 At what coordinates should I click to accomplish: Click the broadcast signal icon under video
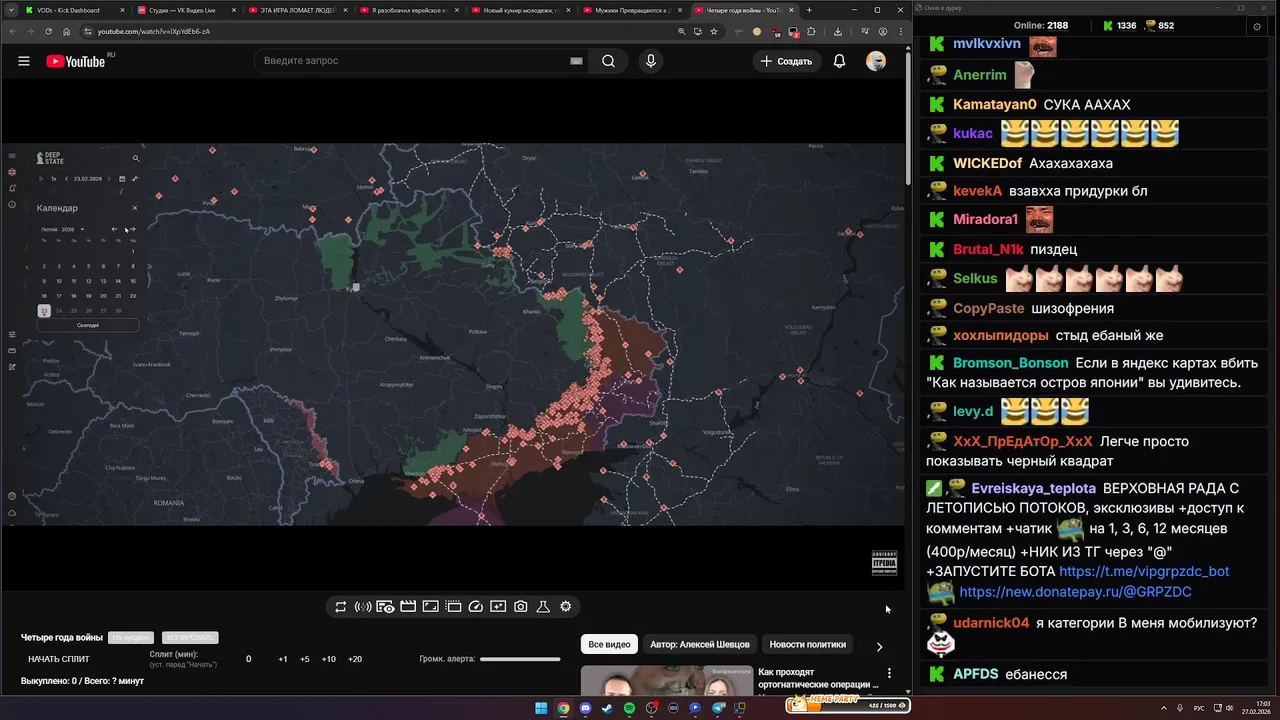click(363, 607)
